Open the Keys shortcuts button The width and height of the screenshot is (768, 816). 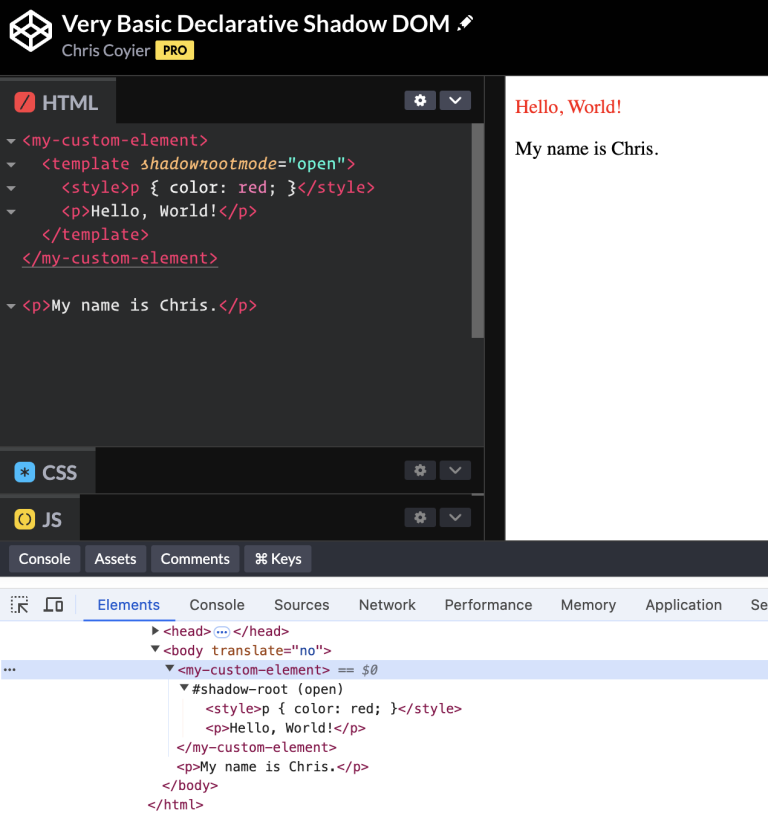click(278, 559)
